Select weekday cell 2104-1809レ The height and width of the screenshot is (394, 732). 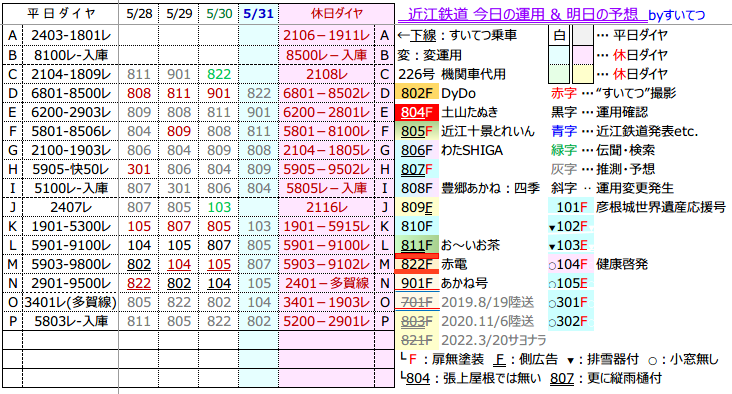70,74
